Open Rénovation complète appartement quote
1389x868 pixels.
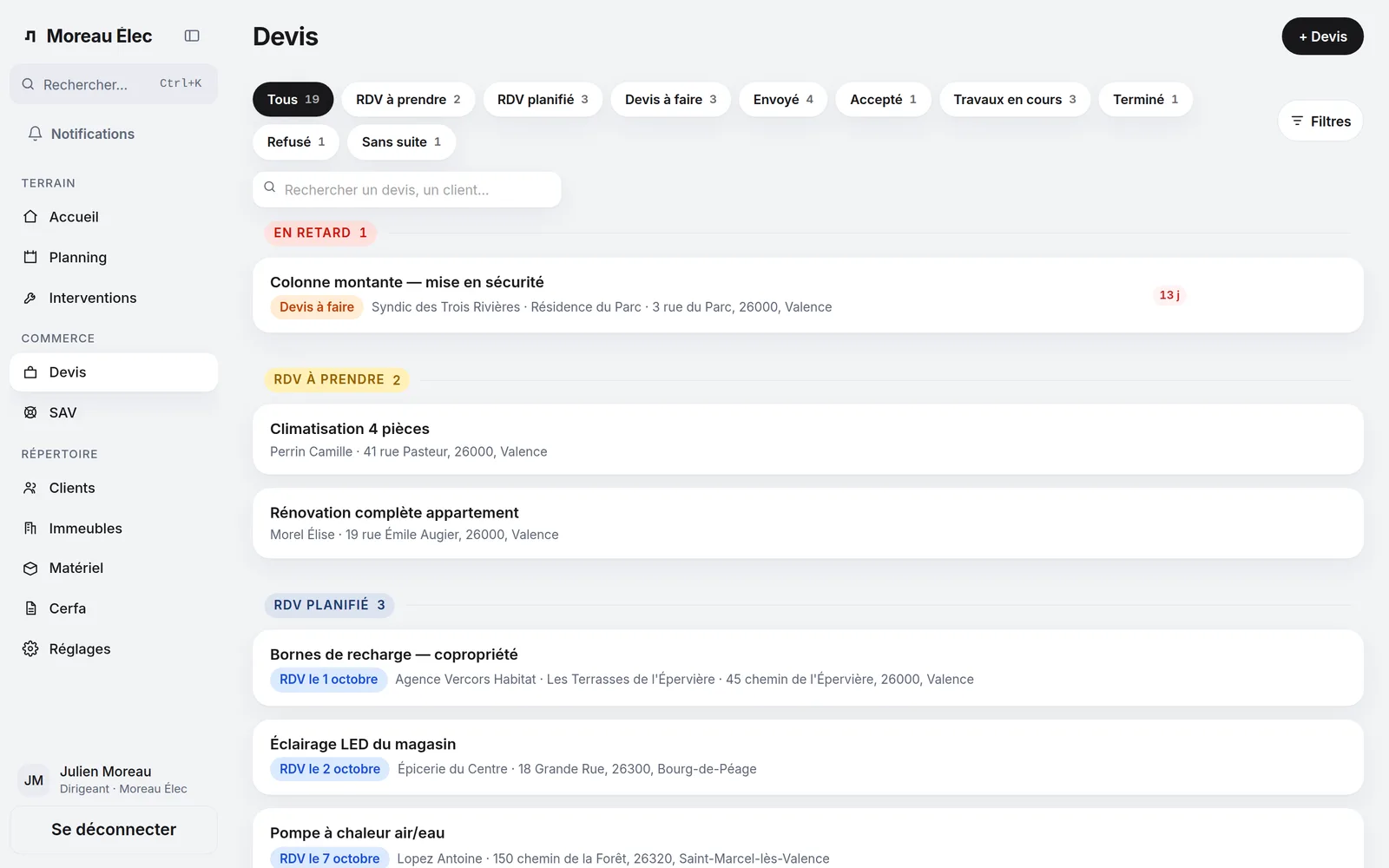[808, 523]
